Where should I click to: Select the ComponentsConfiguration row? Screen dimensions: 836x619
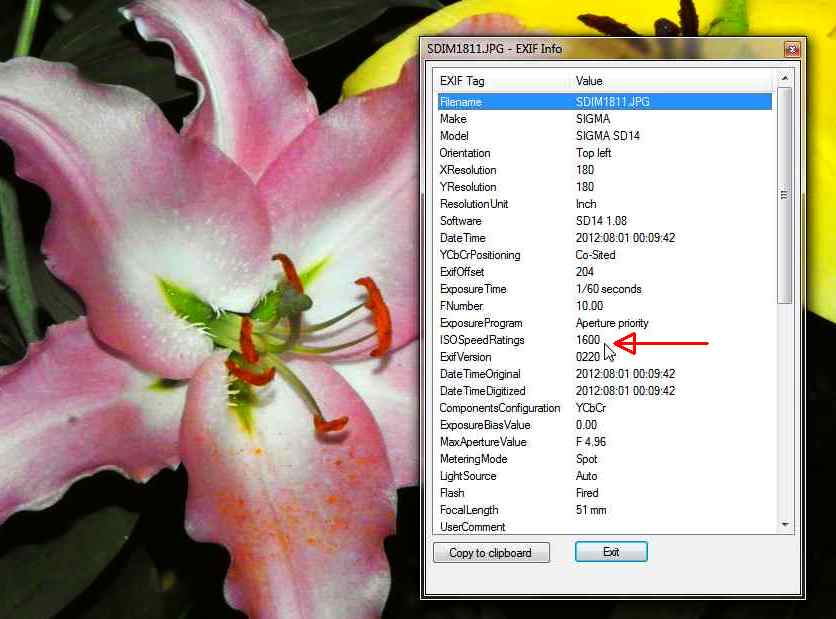[x=605, y=408]
